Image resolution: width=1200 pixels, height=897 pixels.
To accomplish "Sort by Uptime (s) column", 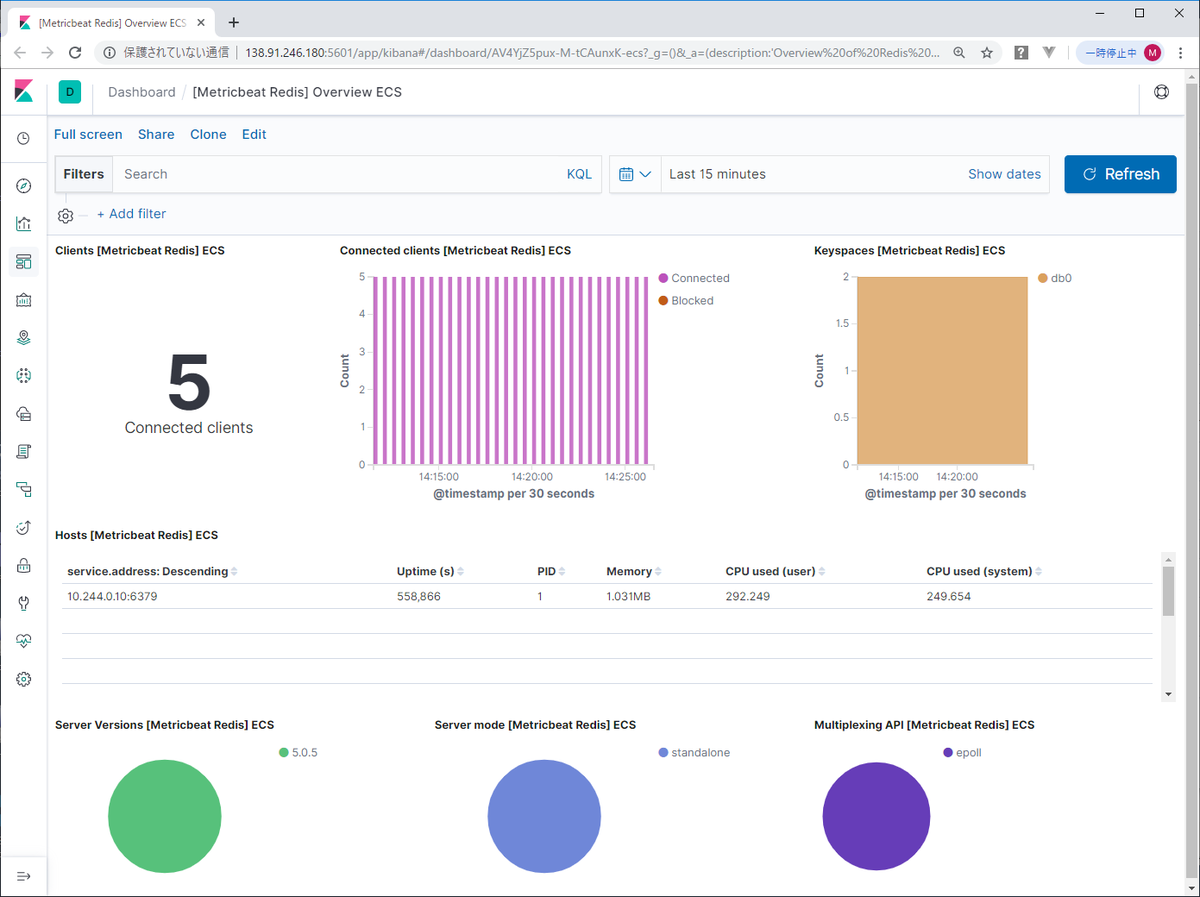I will (430, 572).
